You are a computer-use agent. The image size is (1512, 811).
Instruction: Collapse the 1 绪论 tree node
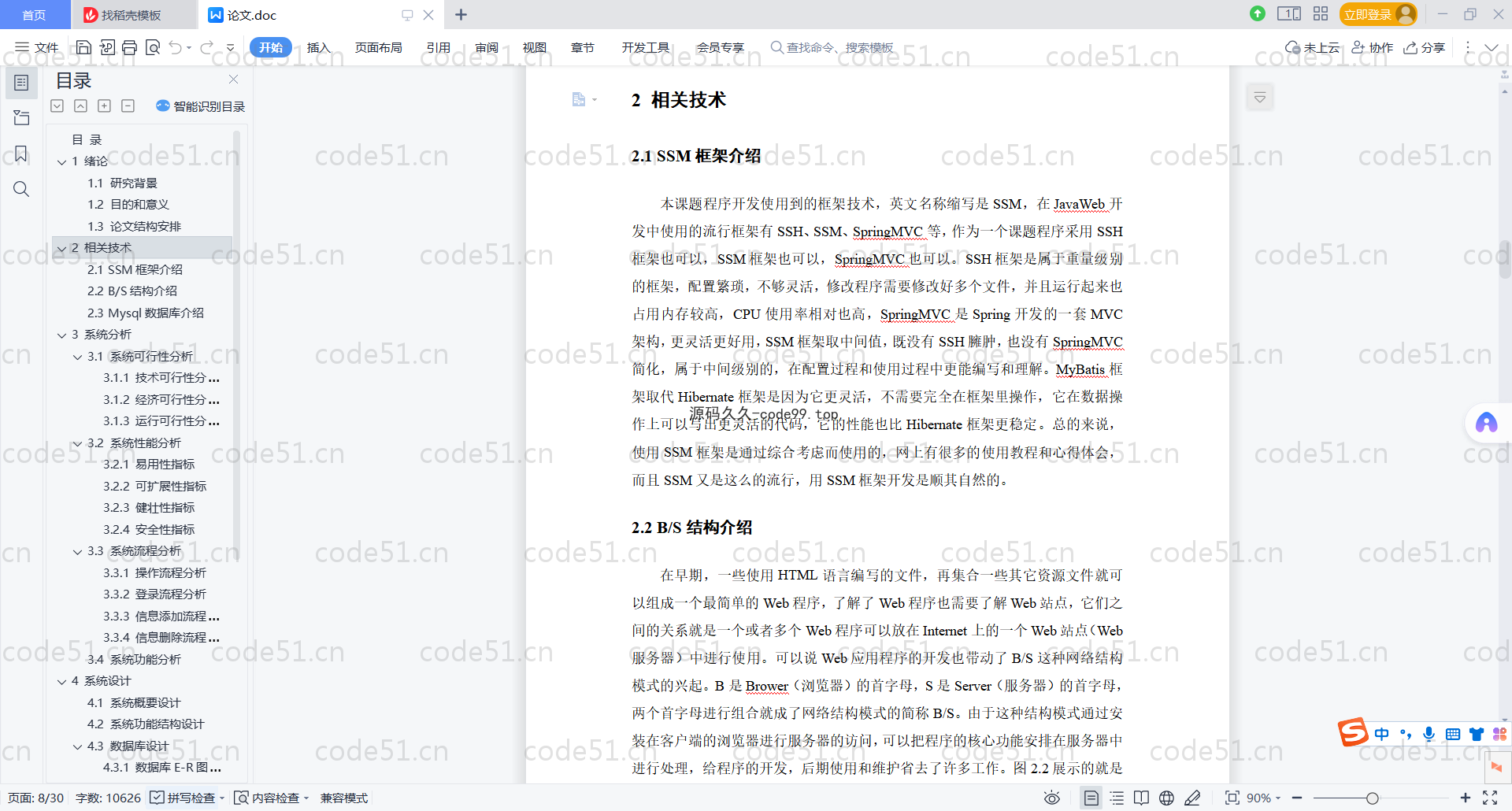[x=62, y=161]
